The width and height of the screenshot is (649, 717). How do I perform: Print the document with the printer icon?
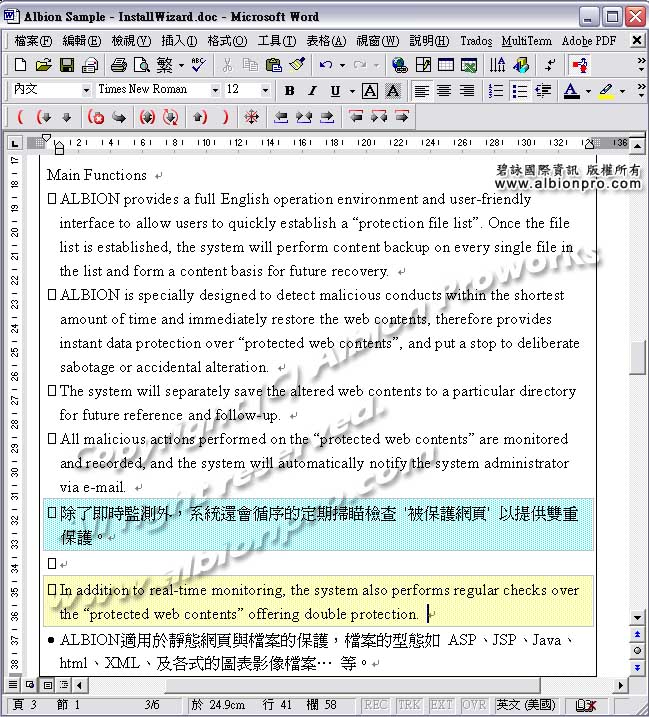[x=119, y=65]
